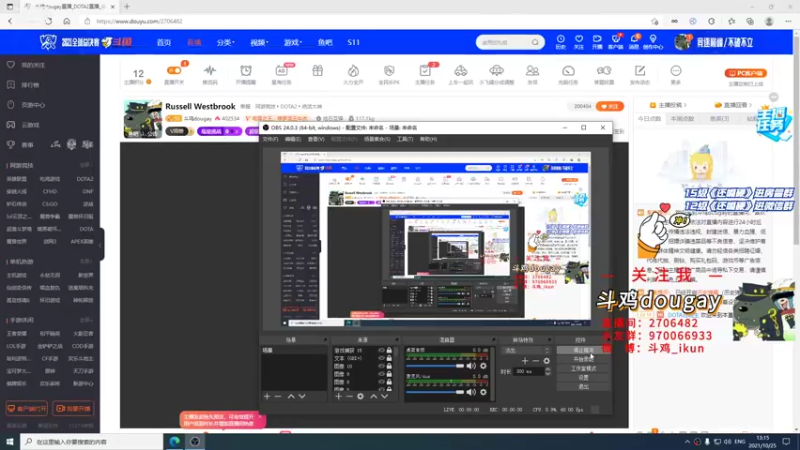
Task: Mute 麦克风/Aux speaker in OBS mixer
Action: tap(471, 392)
